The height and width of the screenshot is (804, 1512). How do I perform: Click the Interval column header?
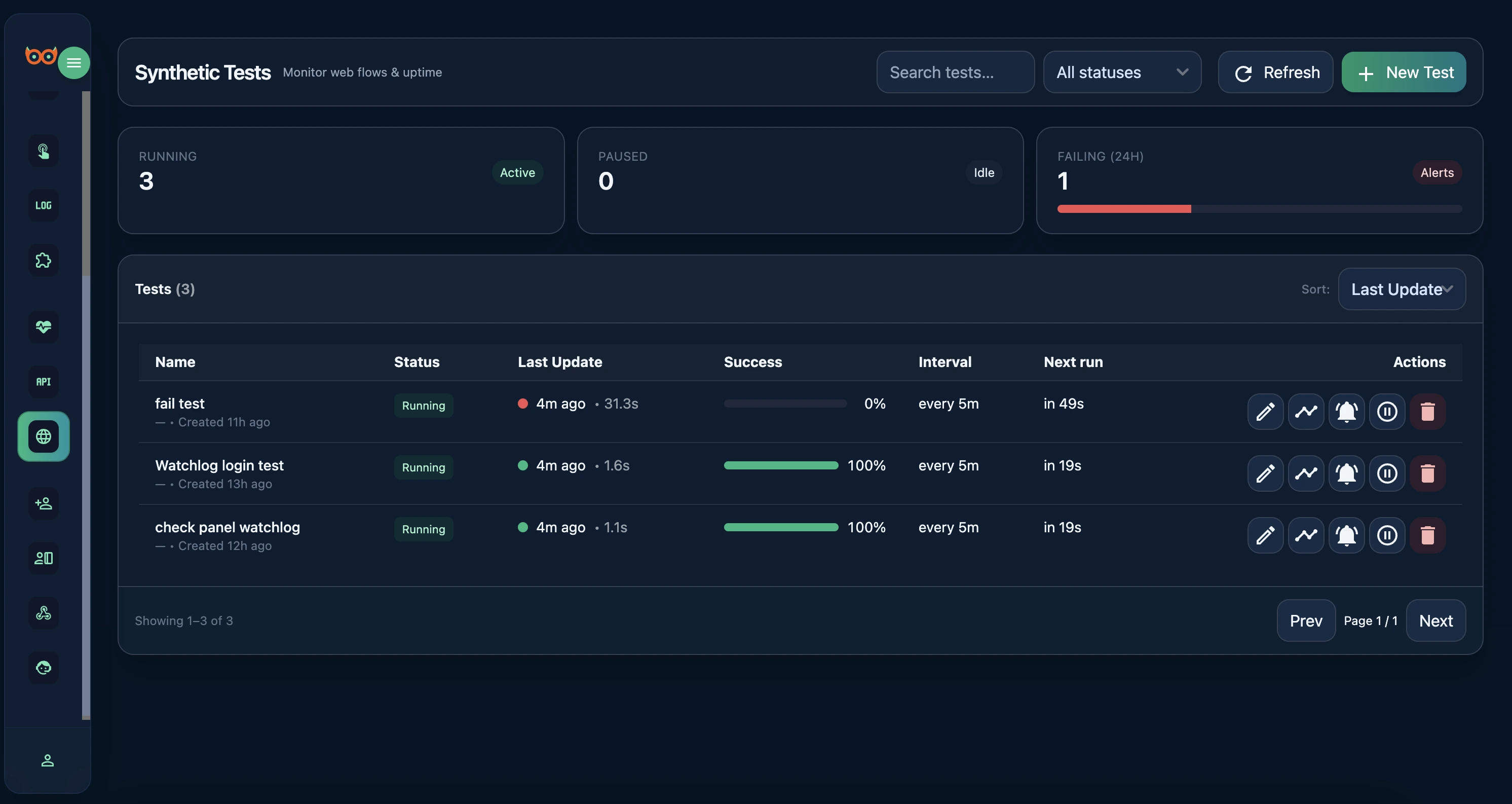pos(945,362)
